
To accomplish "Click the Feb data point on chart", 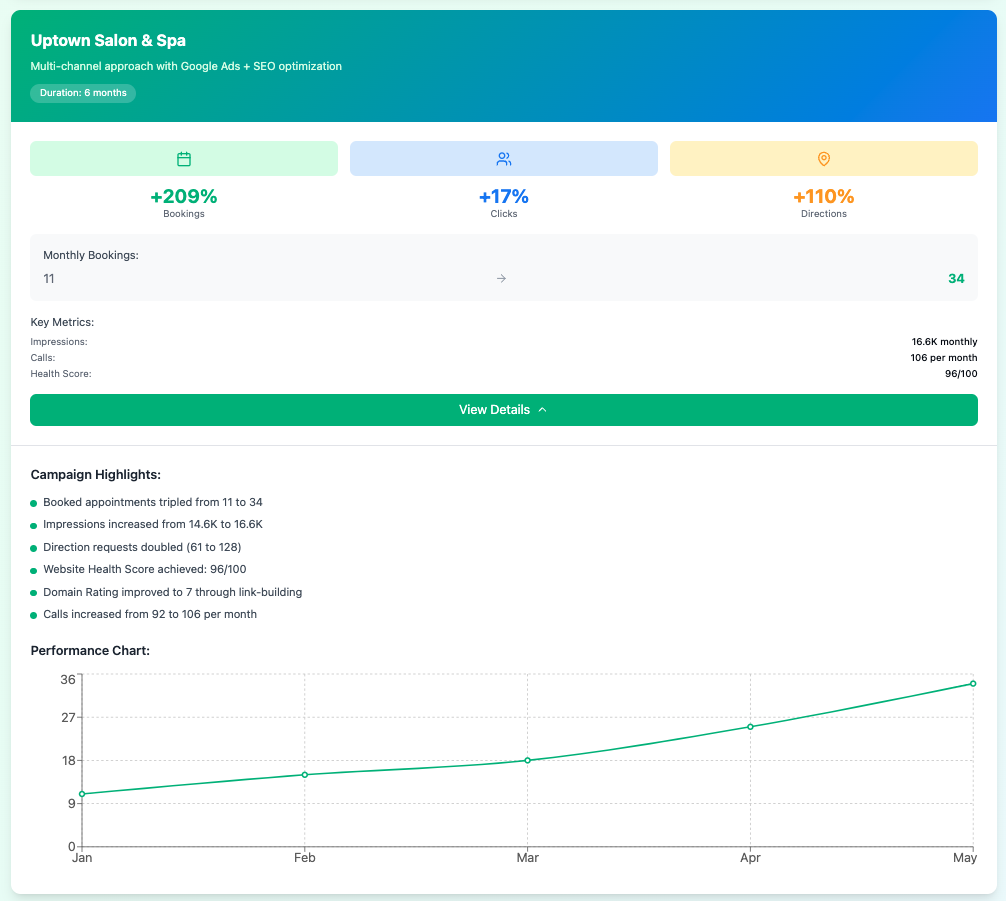I will 305,775.
